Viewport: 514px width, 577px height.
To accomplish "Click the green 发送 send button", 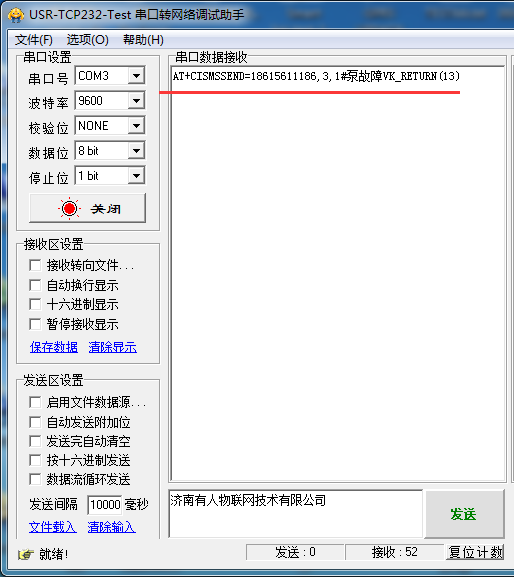I will point(464,514).
